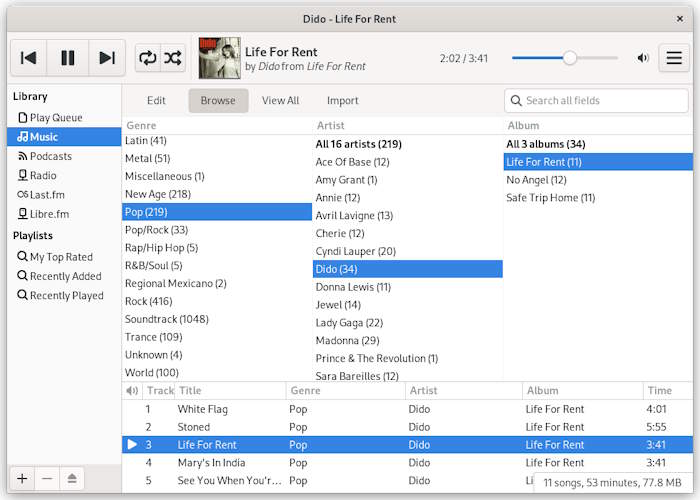Select genre World (100)
Screen dimensions: 700x500
(217, 373)
